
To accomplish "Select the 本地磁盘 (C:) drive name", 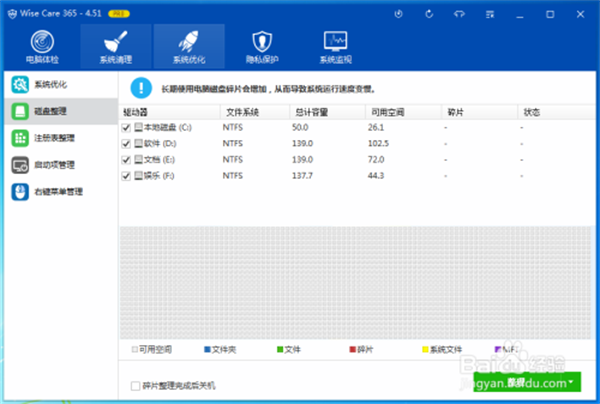I will point(168,127).
